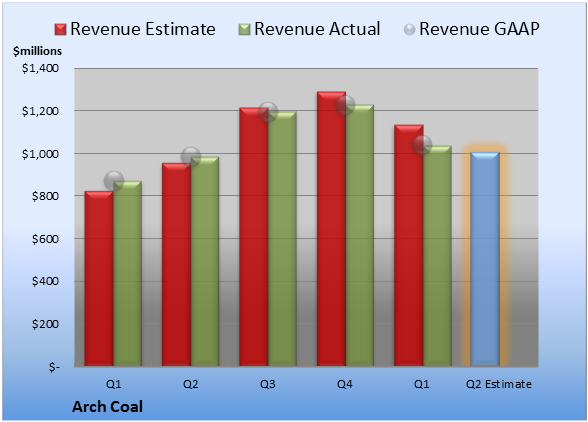Click the '$1,000' y-axis value
The width and height of the screenshot is (588, 422).
40,154
